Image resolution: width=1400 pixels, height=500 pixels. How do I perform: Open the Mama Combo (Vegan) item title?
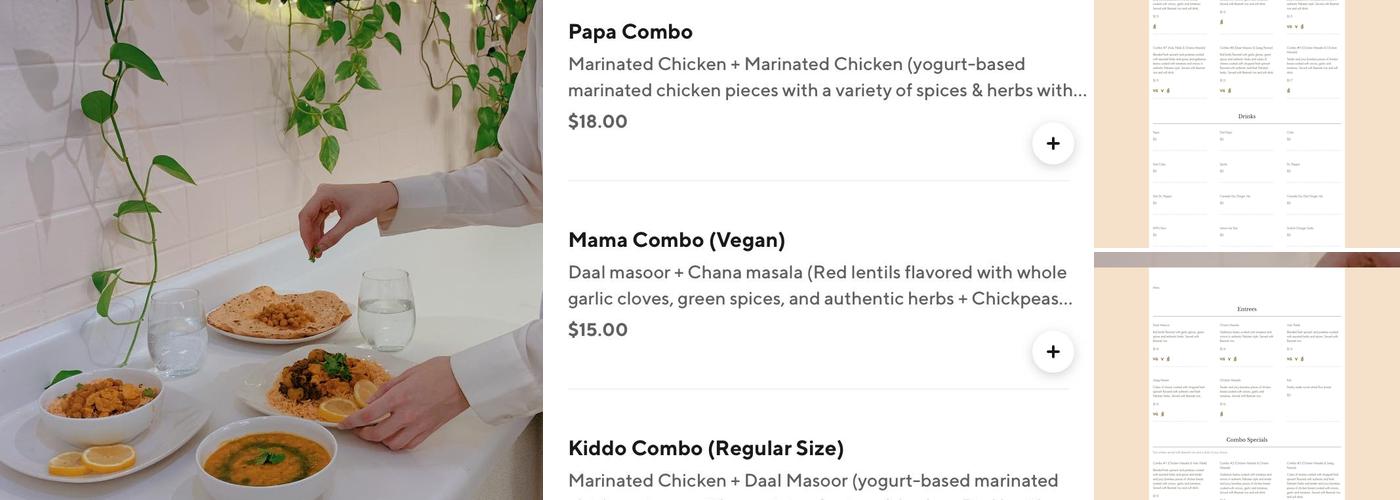point(676,240)
